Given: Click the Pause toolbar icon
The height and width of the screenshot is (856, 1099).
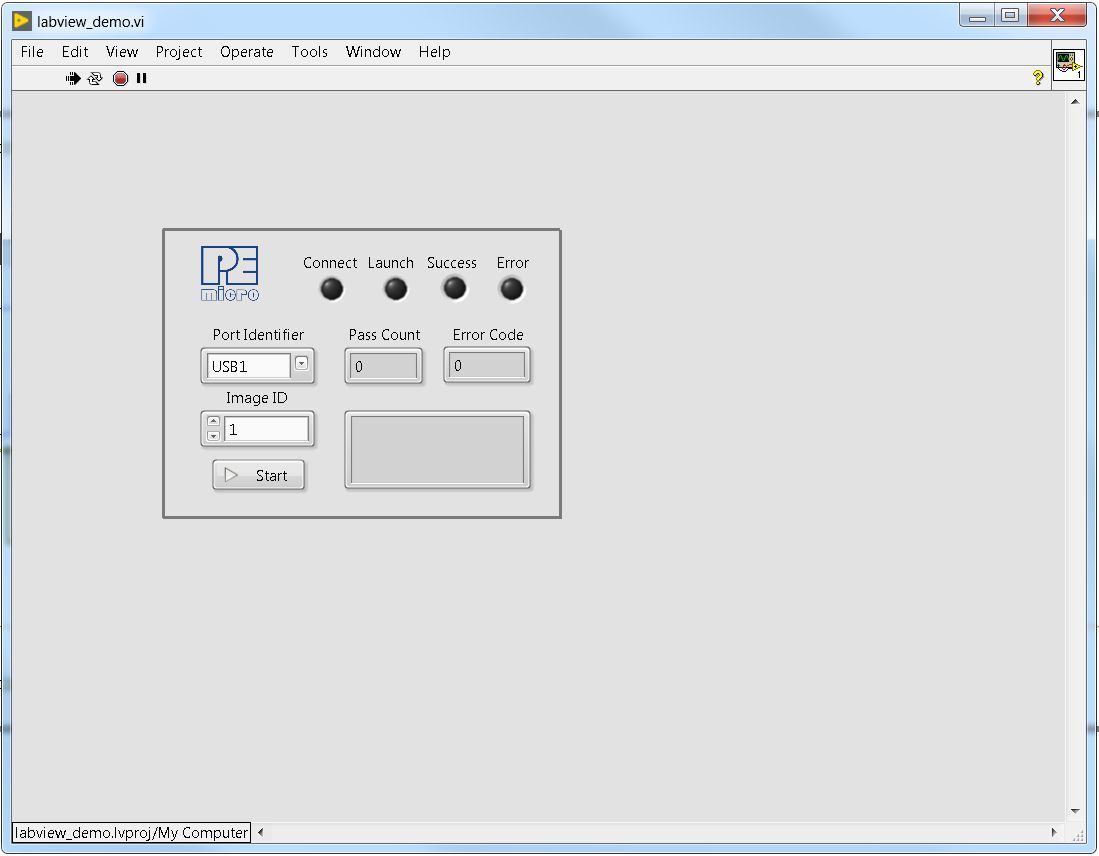Looking at the screenshot, I should click(142, 79).
